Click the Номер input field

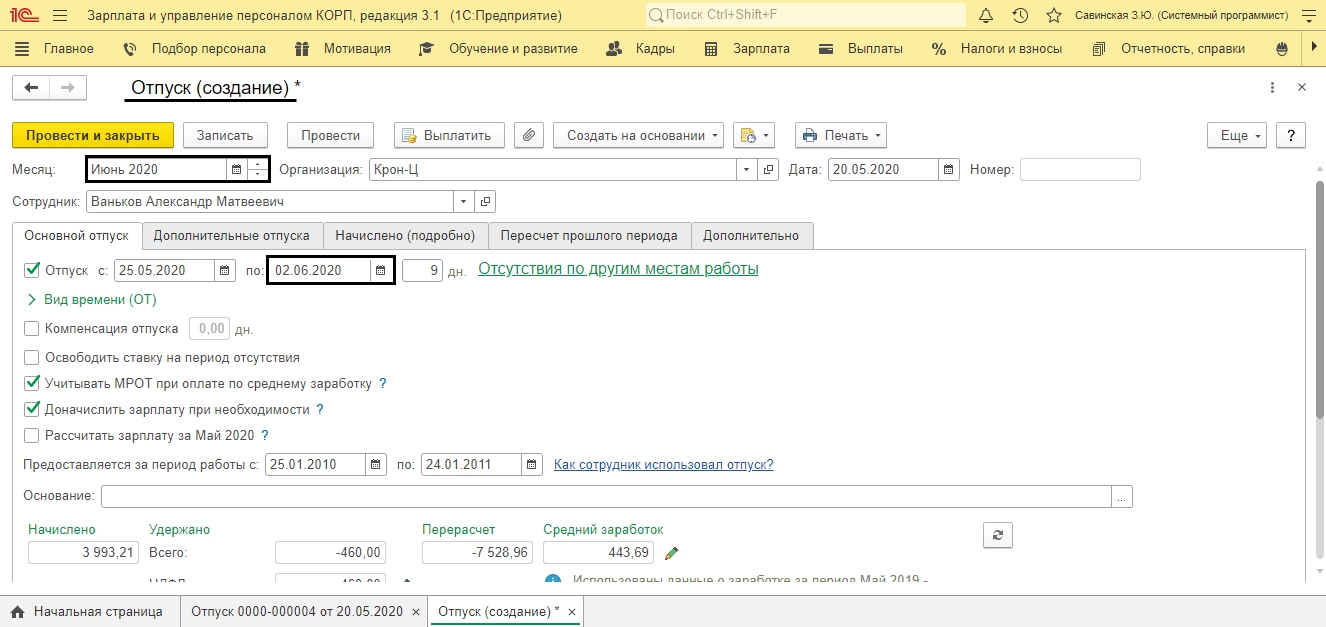tap(1080, 170)
